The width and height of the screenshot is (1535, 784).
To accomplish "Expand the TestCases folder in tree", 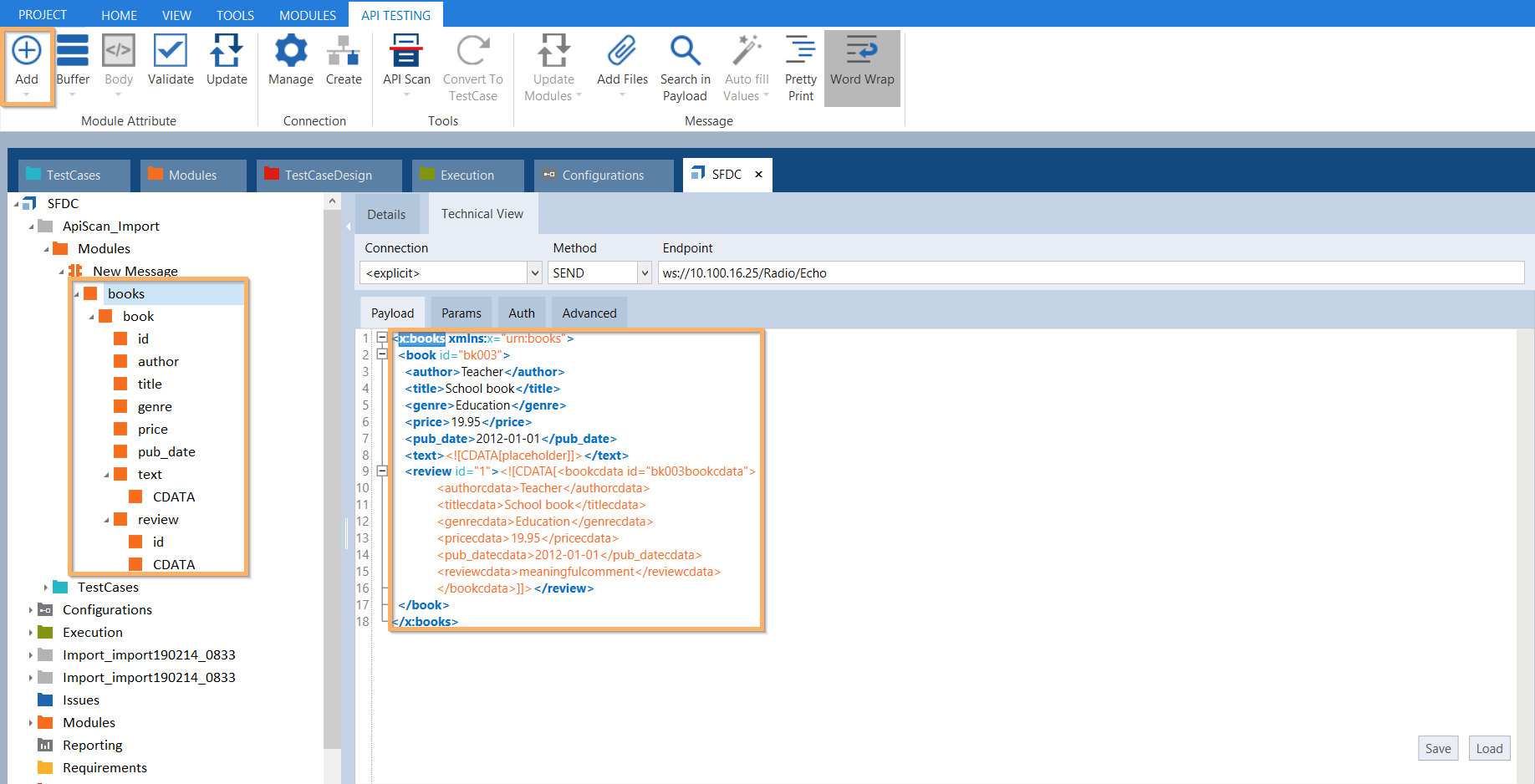I will coord(46,588).
